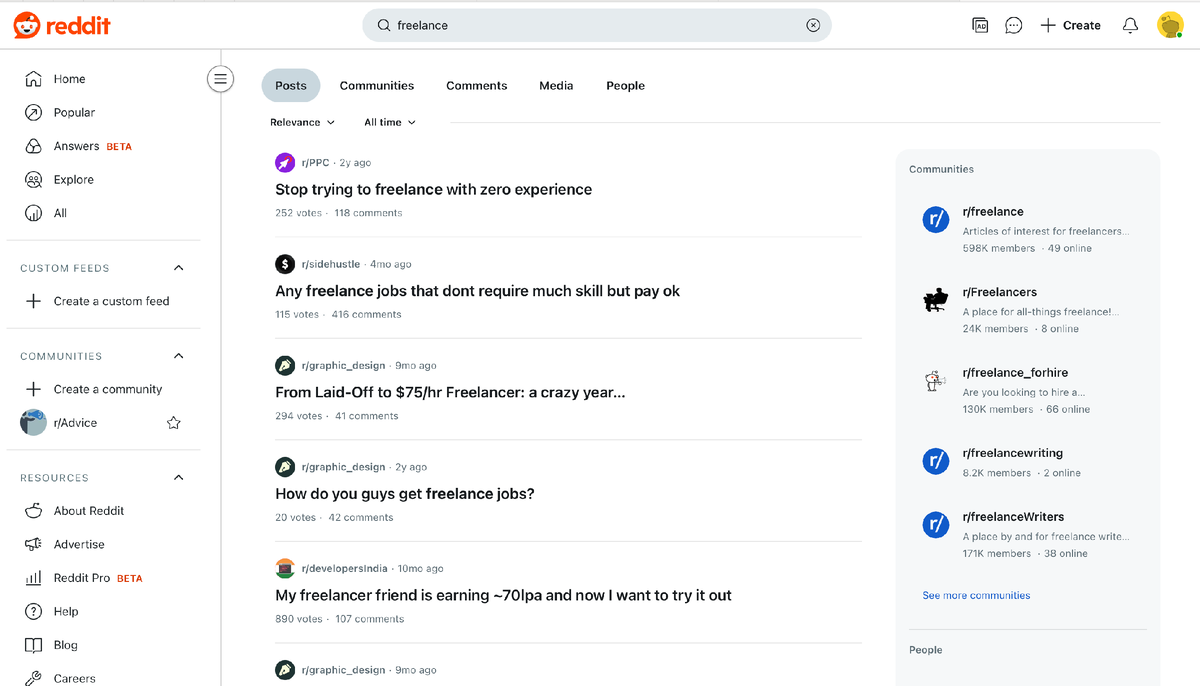Viewport: 1200px width, 686px height.
Task: Open the Reddit home logo
Action: click(x=62, y=25)
